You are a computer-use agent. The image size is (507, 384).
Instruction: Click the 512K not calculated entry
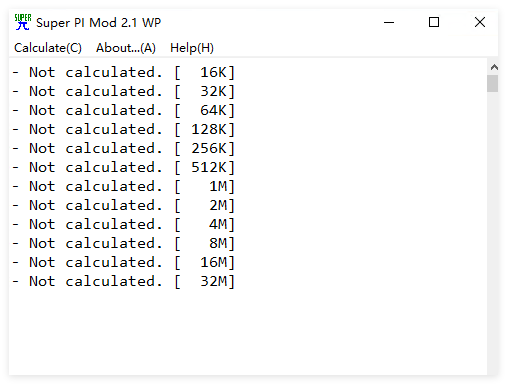coord(124,167)
